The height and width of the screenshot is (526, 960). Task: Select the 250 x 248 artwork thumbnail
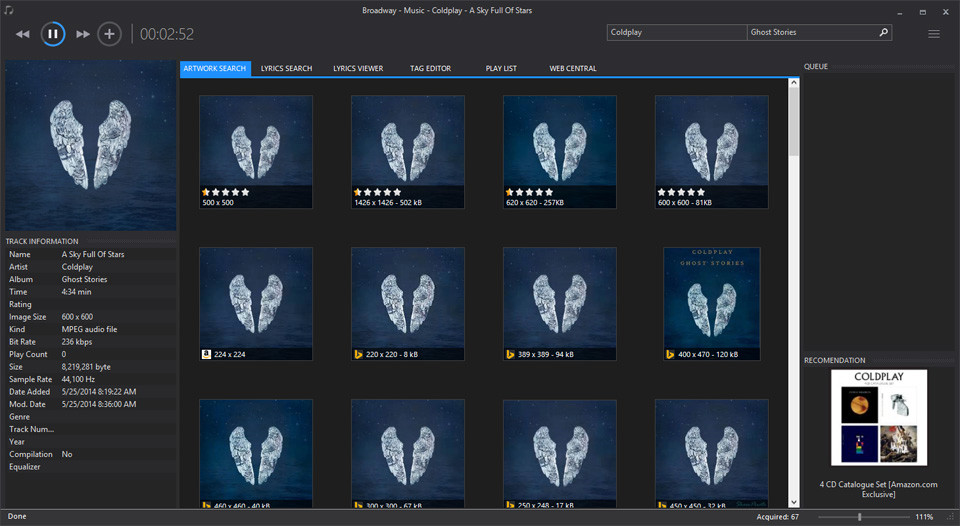click(x=560, y=453)
